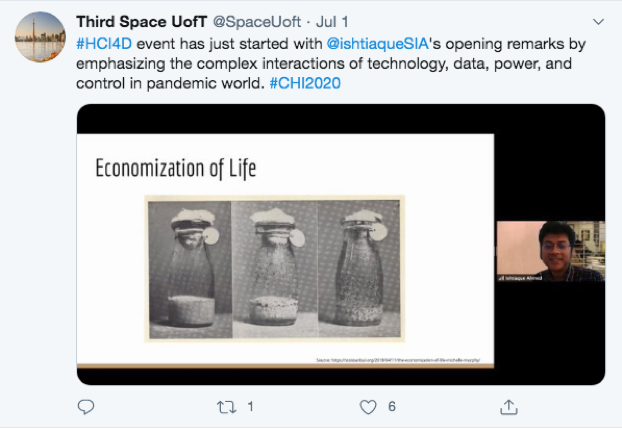Click the Third Space UofT profile avatar
The image size is (622, 429).
coord(40,38)
